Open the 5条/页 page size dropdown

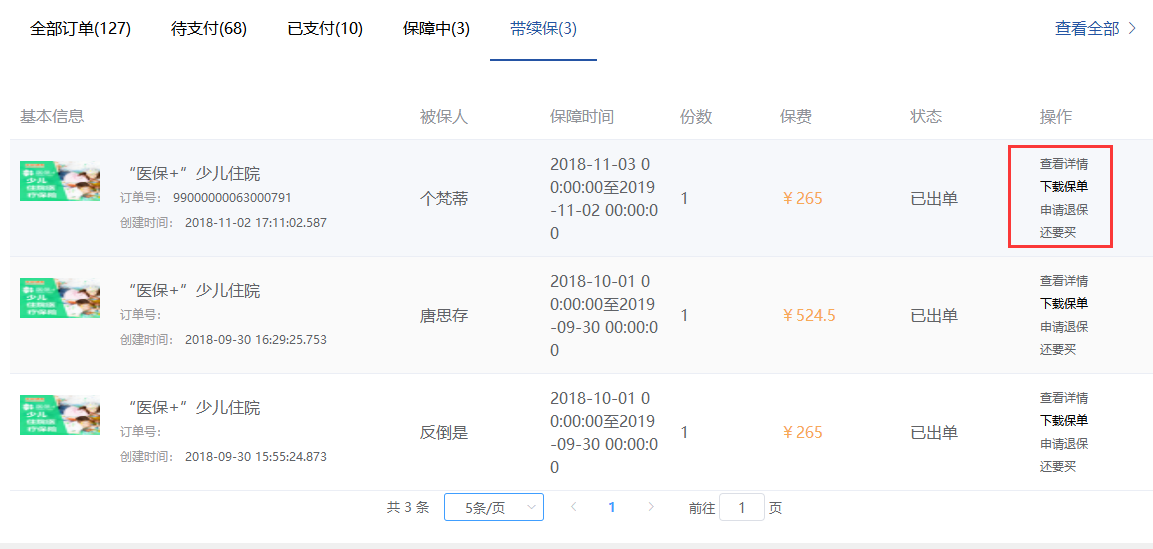tap(493, 507)
